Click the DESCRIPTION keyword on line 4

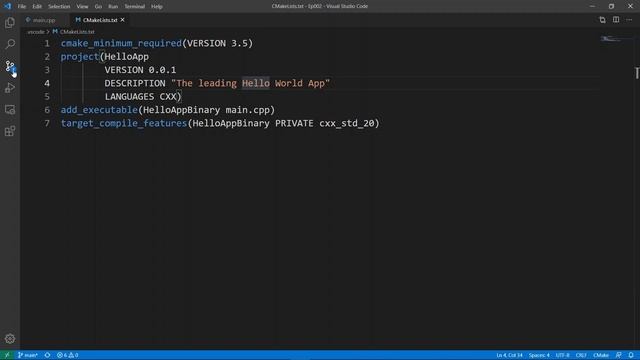pyautogui.click(x=135, y=83)
